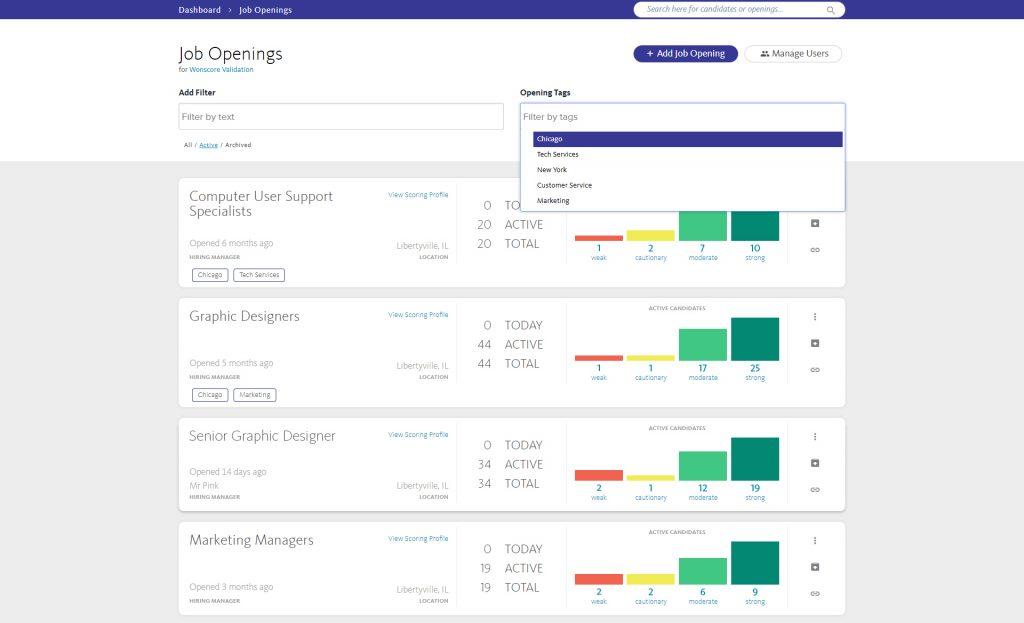
Task: Click archive icon on Senior Graphic Designer card
Action: (815, 463)
